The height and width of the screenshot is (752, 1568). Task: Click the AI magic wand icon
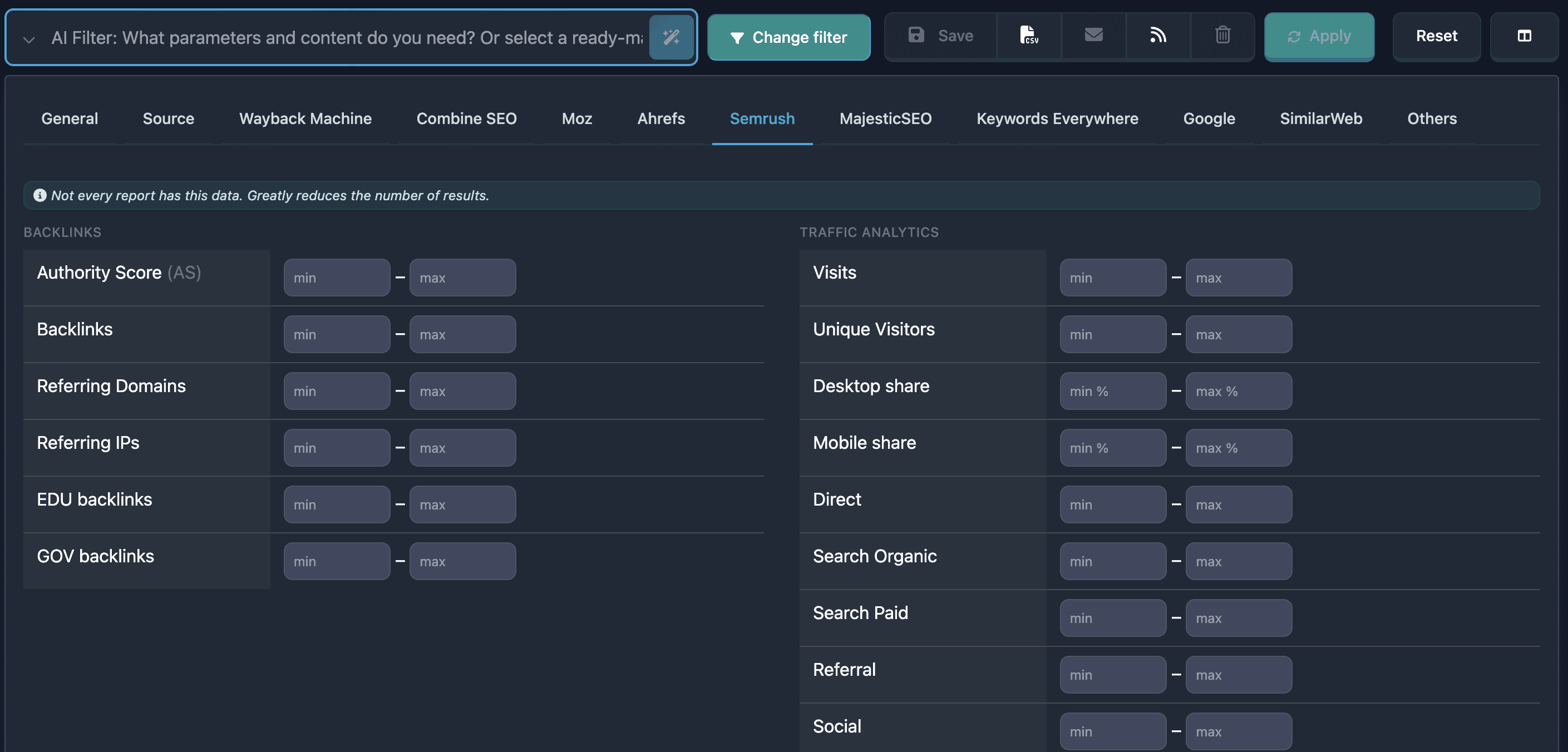click(672, 37)
